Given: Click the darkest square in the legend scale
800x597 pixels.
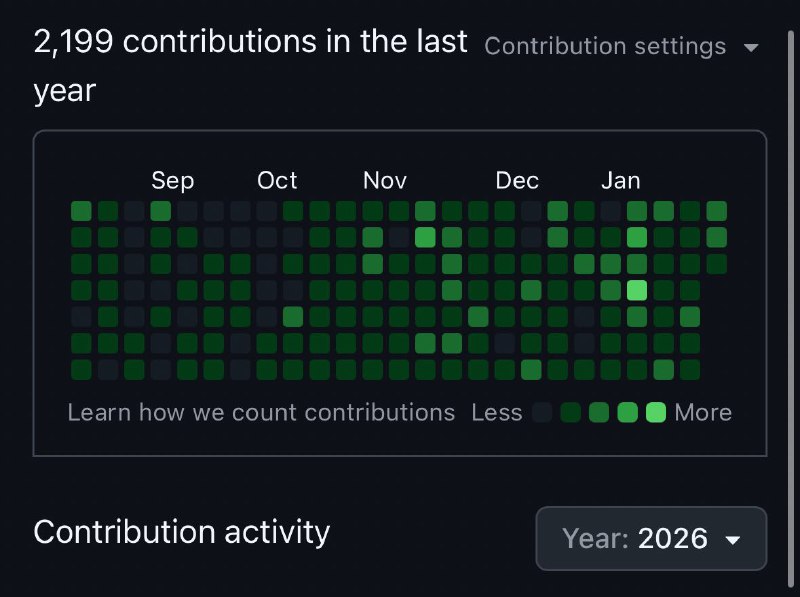Looking at the screenshot, I should point(542,411).
